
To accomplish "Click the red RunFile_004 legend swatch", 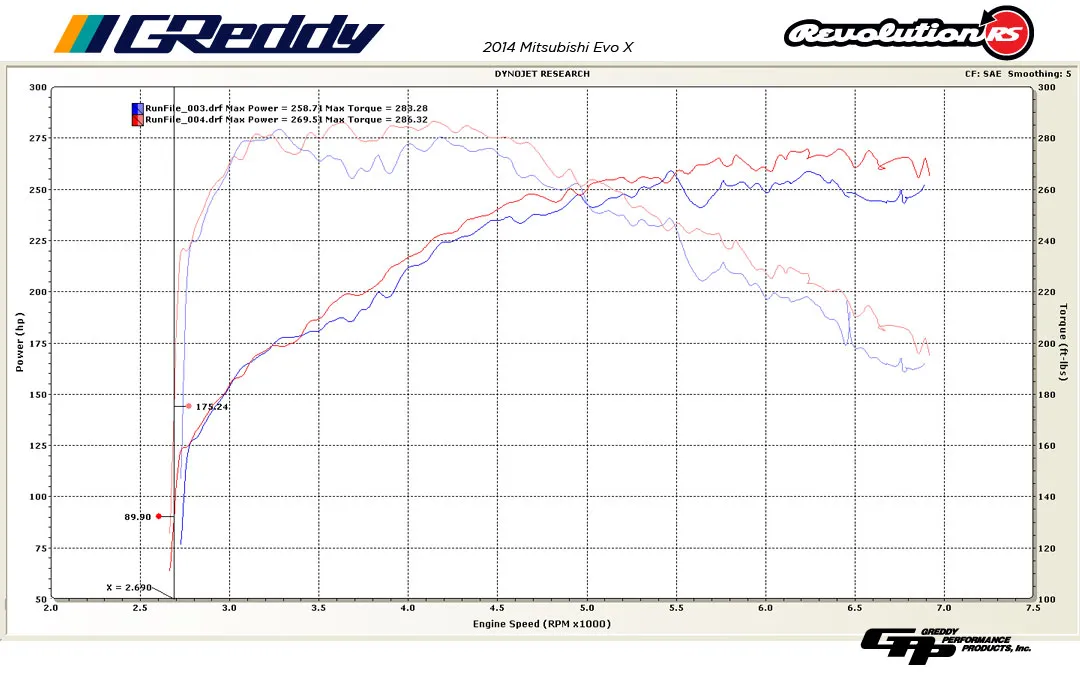I will coord(137,120).
